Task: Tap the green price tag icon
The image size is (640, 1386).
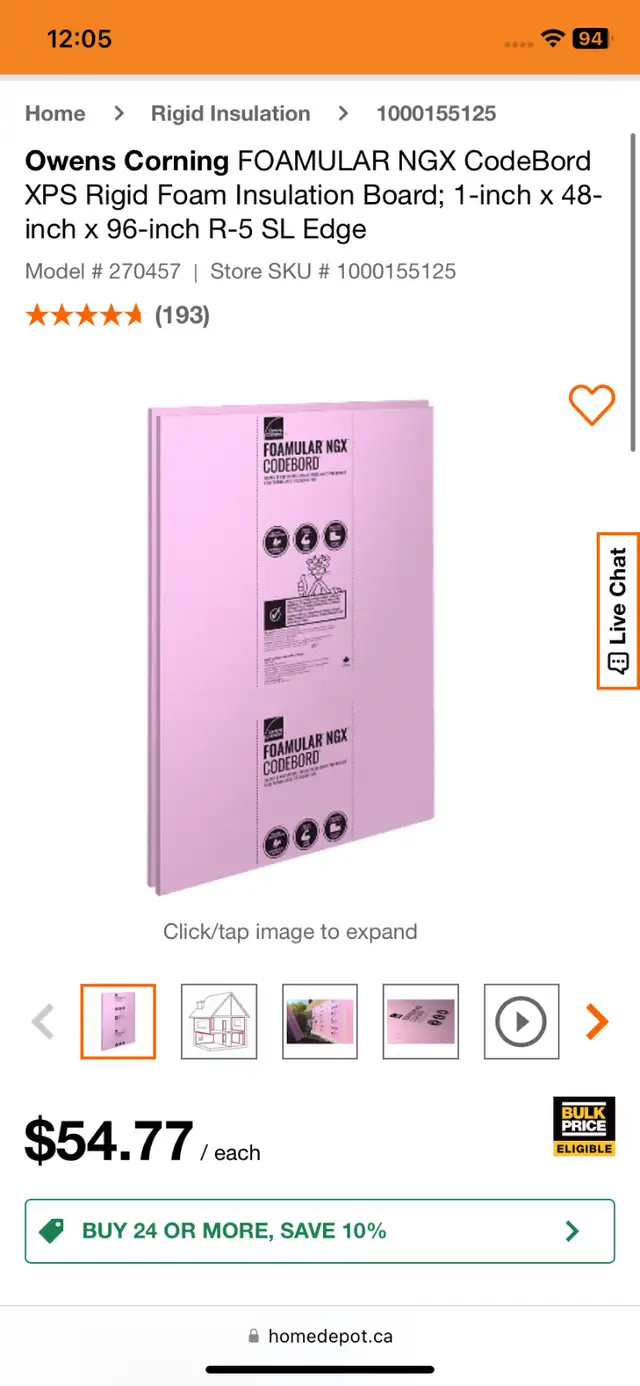Action: (51, 1231)
